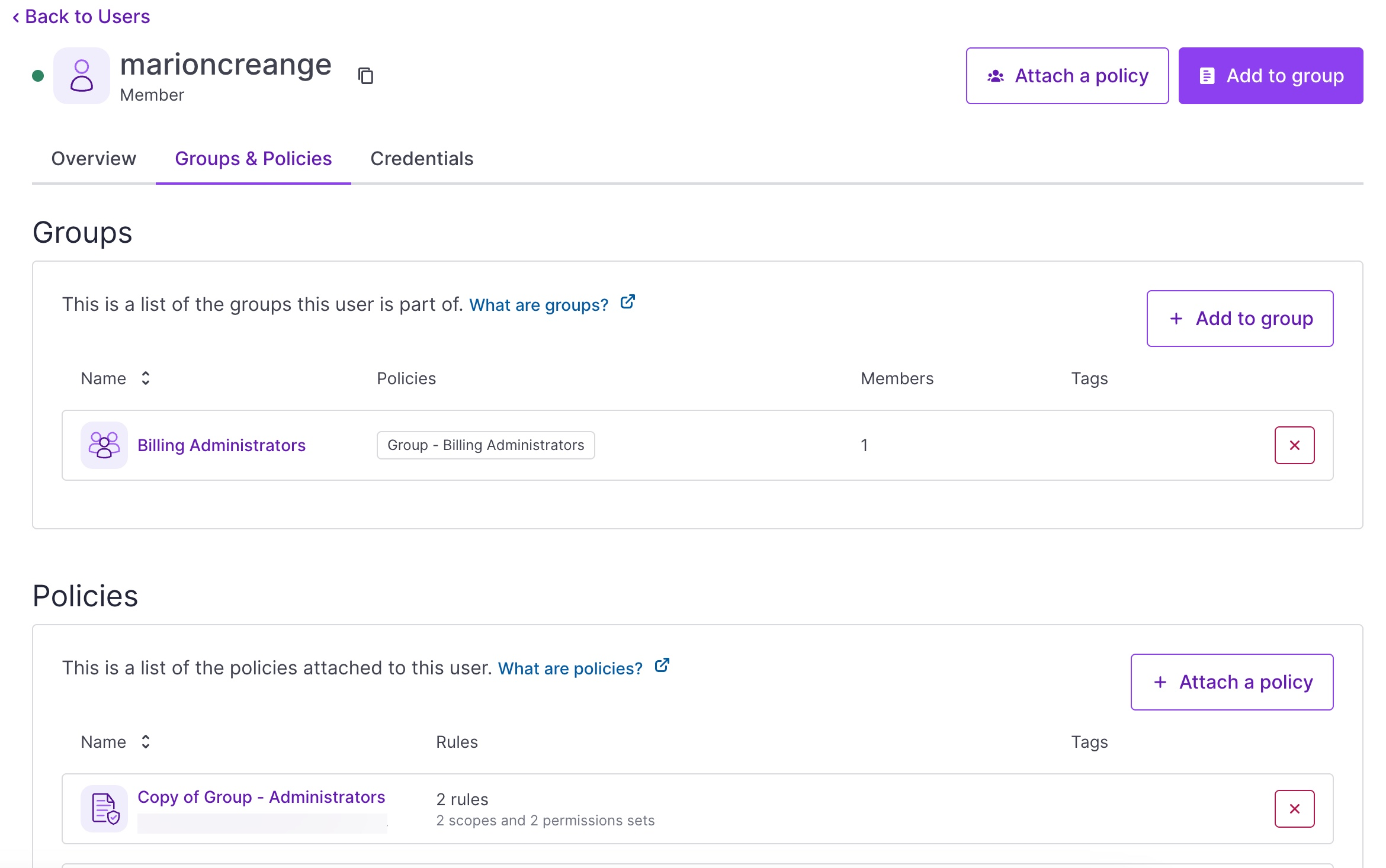Select the Groups & Policies tab
1386x868 pixels.
pos(254,159)
